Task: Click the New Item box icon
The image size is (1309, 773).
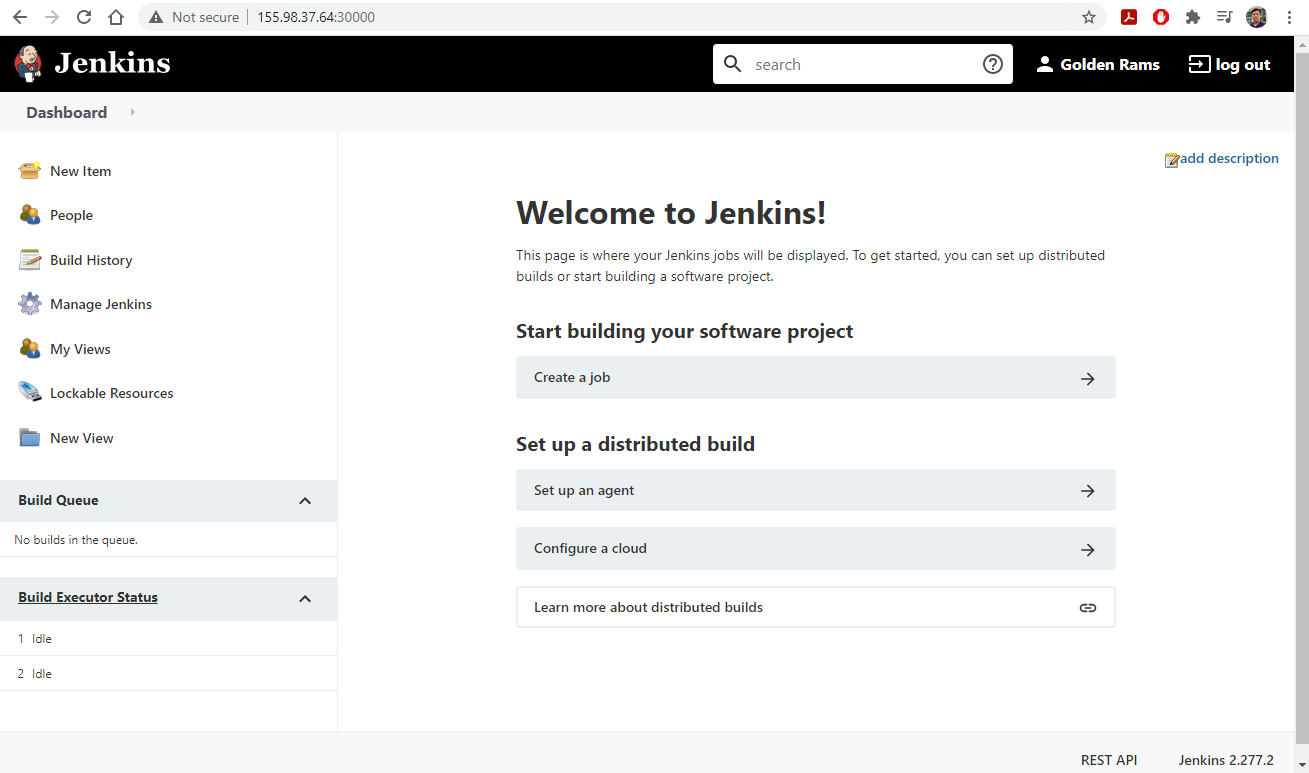Action: click(29, 171)
